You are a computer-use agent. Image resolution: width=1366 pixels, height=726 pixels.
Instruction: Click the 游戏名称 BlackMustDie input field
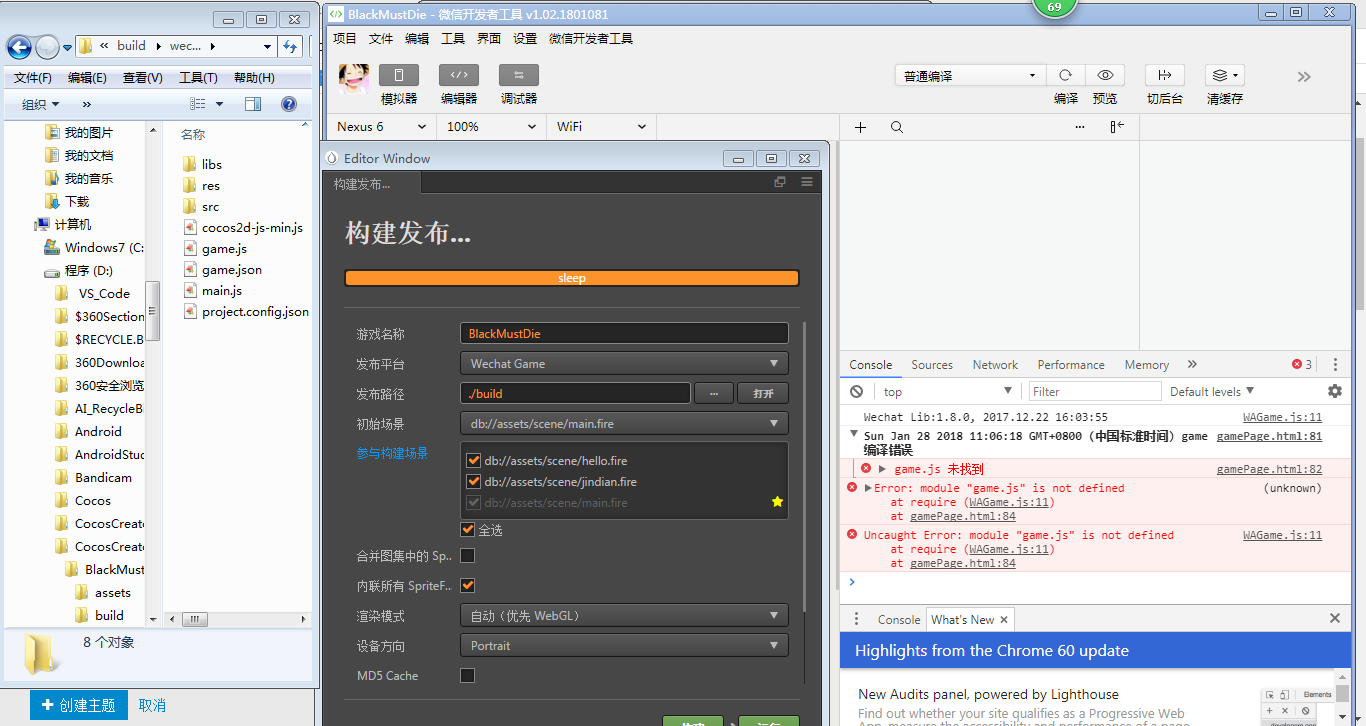pos(624,334)
